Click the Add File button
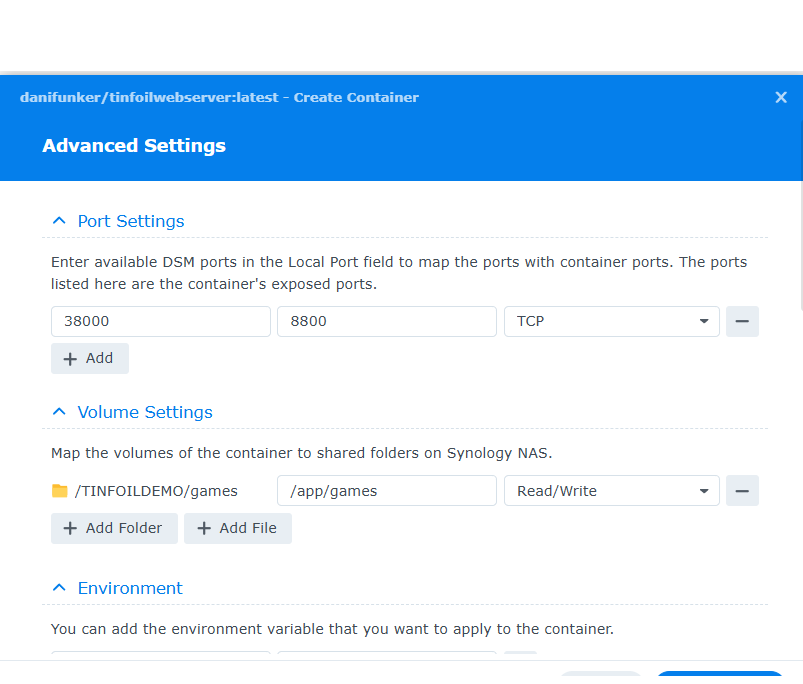The height and width of the screenshot is (684, 803). [237, 528]
